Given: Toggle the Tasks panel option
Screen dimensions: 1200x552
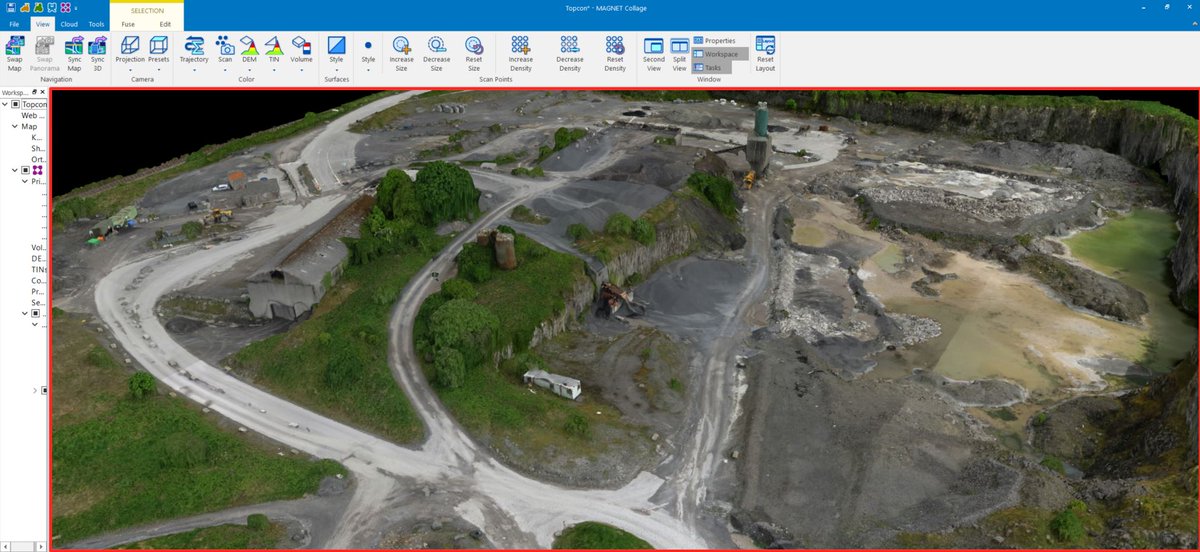Looking at the screenshot, I should pyautogui.click(x=712, y=67).
